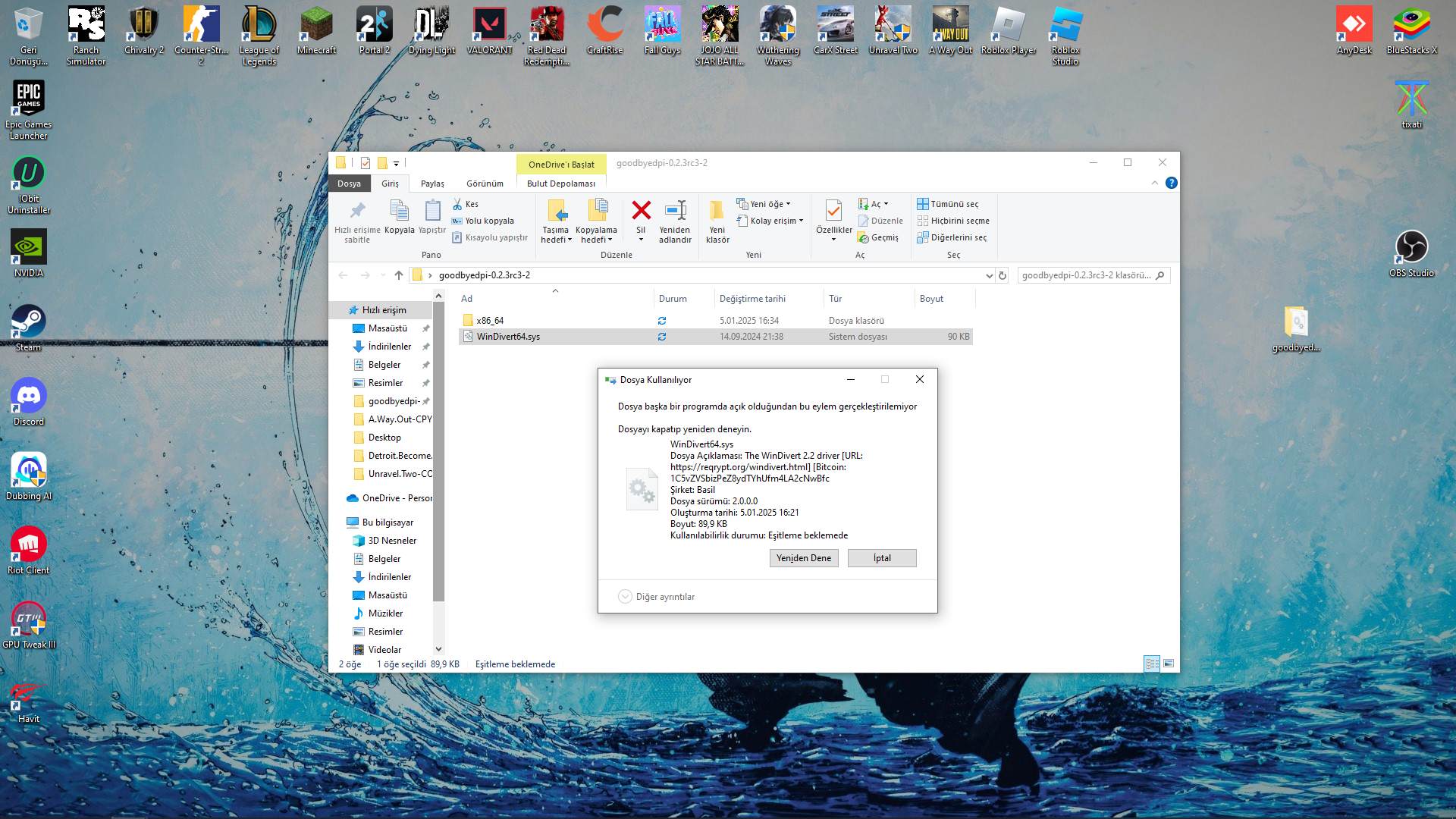This screenshot has height=819, width=1456.
Task: Click Hiçbirini seçme deselect option
Action: [953, 221]
